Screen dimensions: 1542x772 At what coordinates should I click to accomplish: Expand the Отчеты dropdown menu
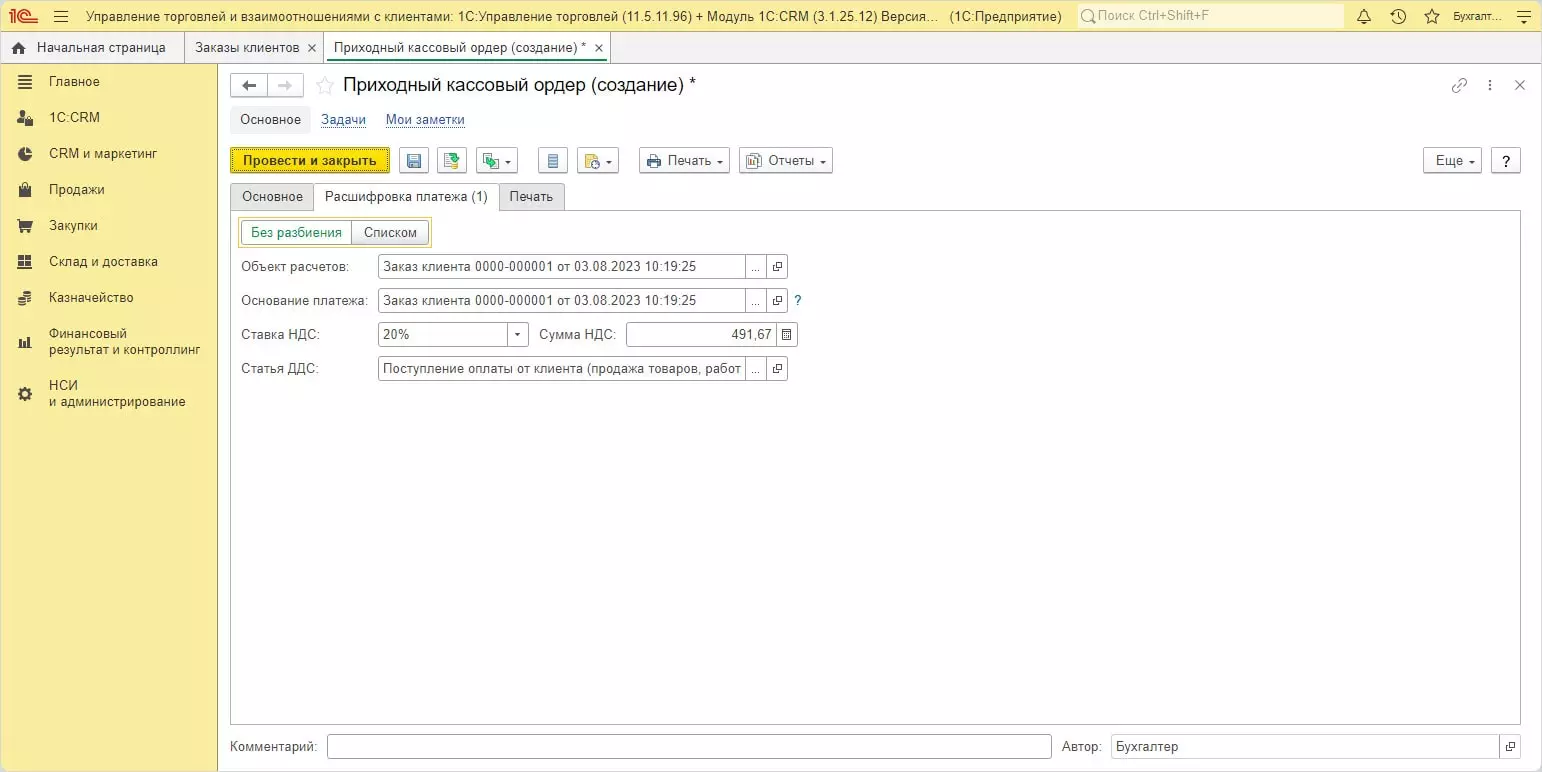786,161
